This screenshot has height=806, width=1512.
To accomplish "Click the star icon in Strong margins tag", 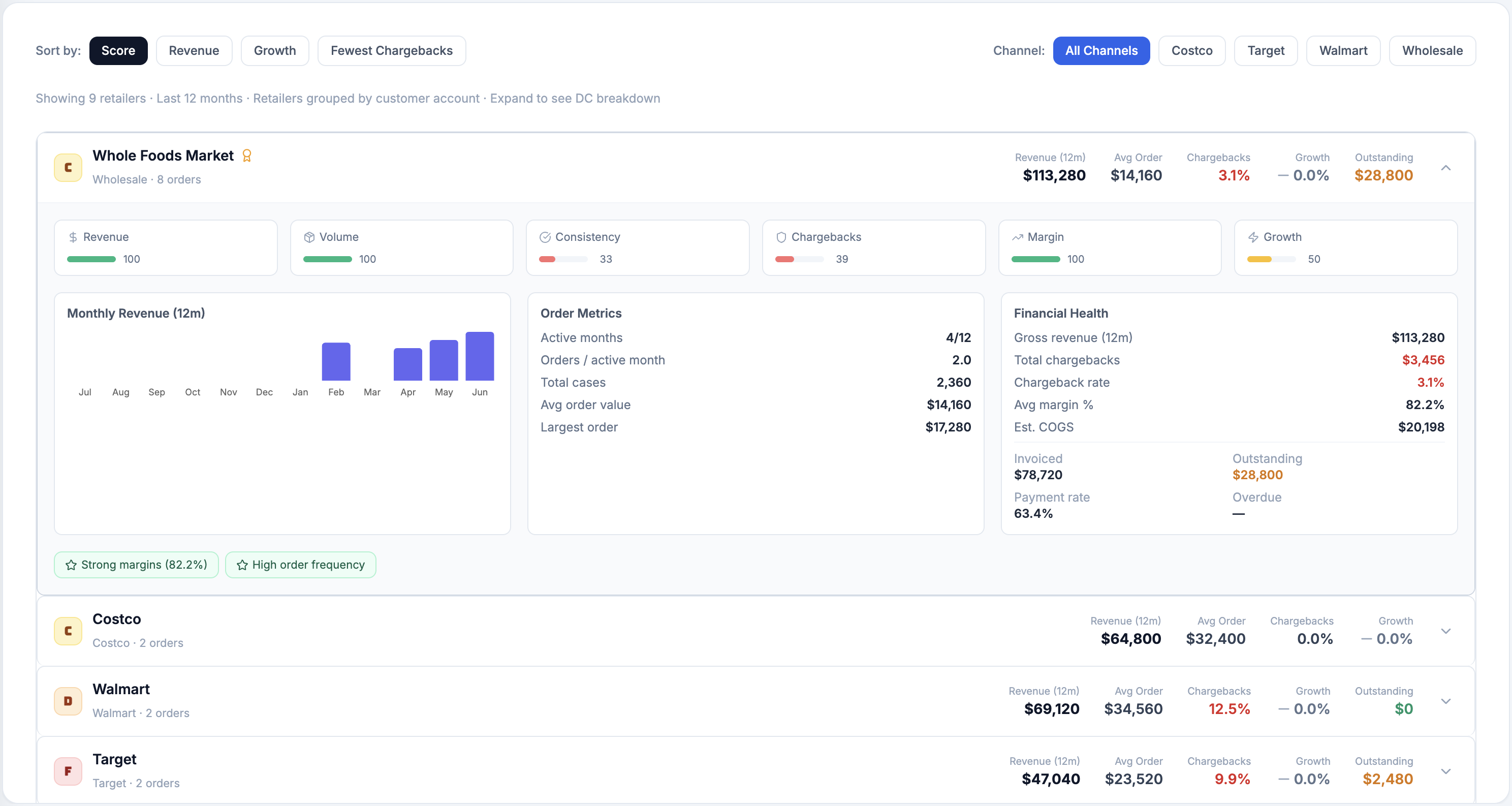I will (71, 565).
